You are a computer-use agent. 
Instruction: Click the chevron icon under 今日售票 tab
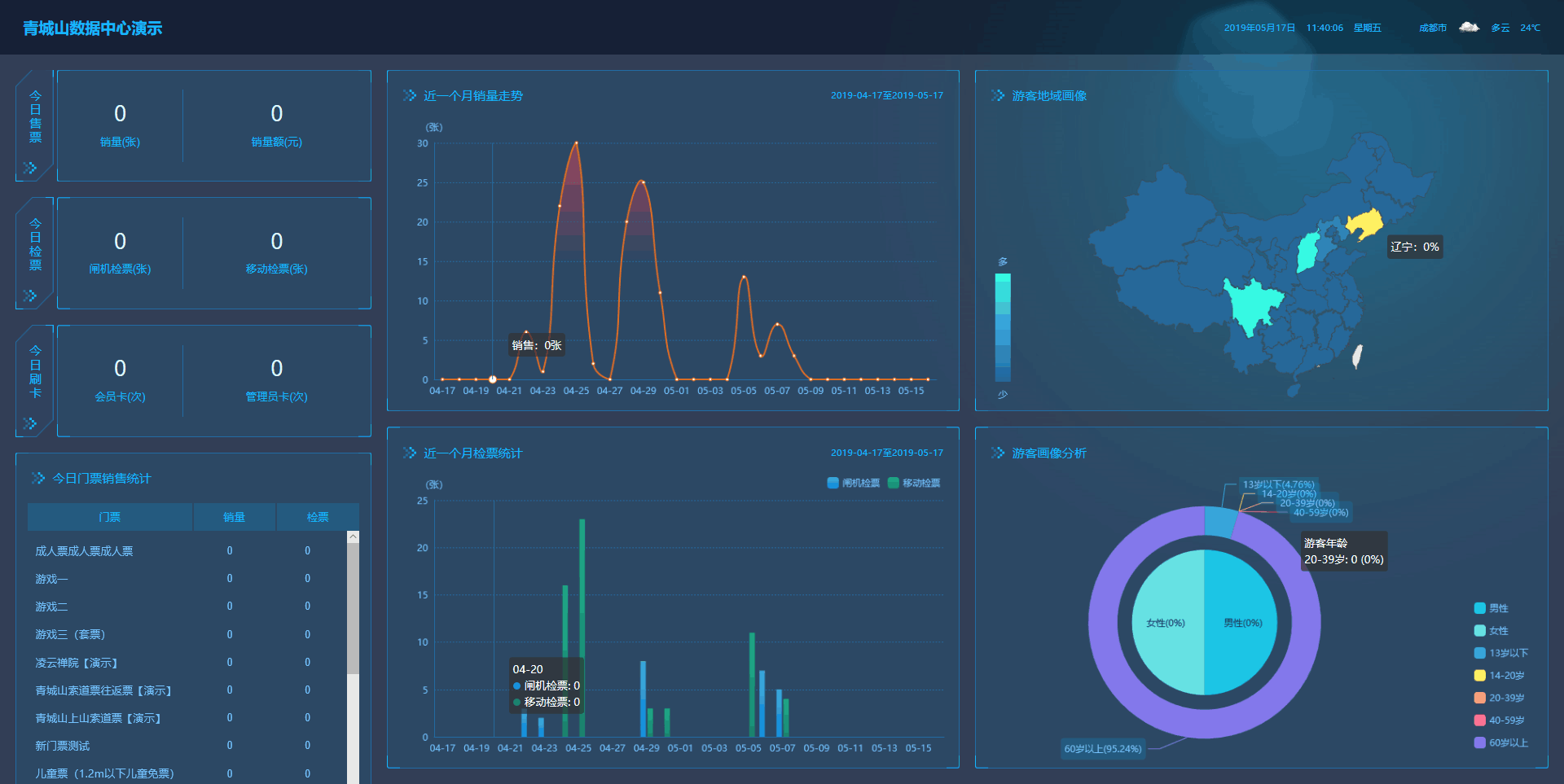pos(30,168)
